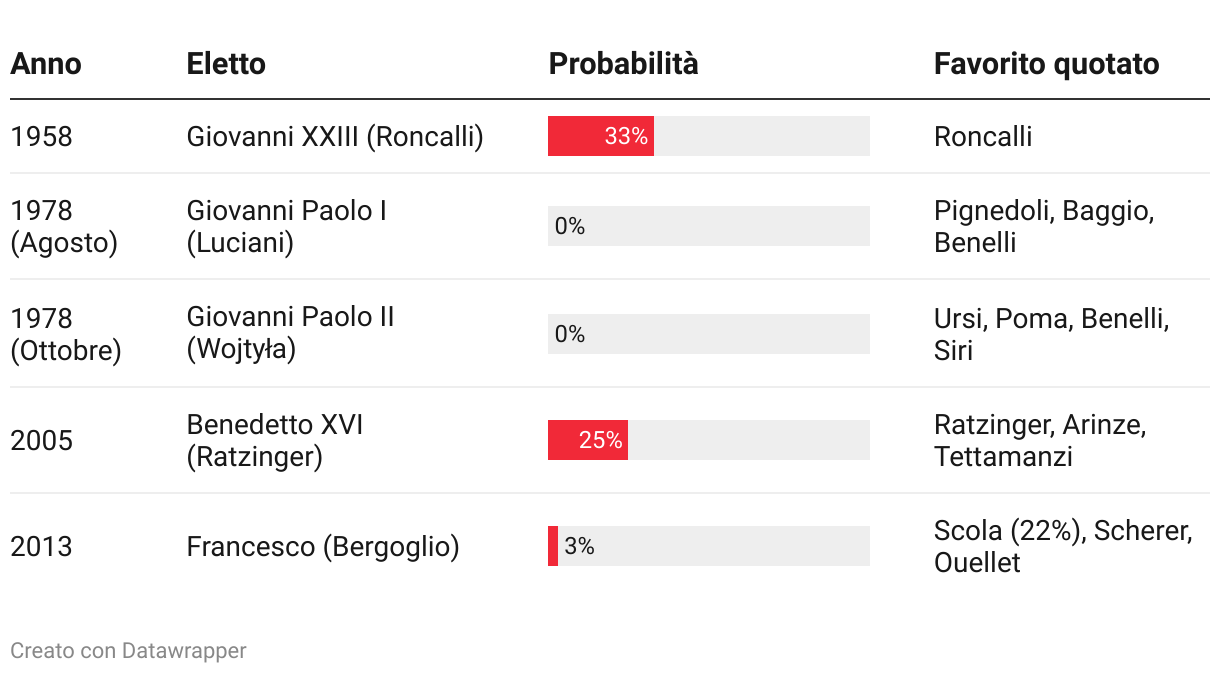Click the Probabilità column header
1220x674 pixels.
624,64
